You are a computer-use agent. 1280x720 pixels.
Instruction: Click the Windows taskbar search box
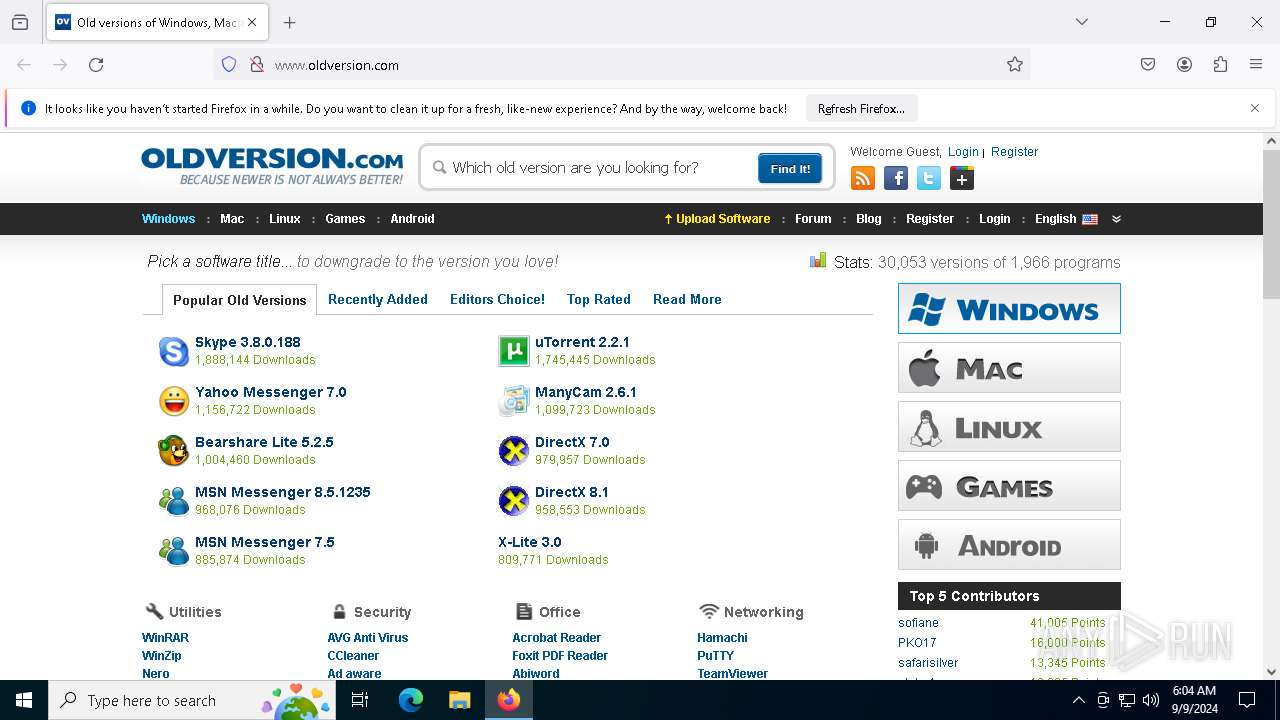click(x=191, y=700)
